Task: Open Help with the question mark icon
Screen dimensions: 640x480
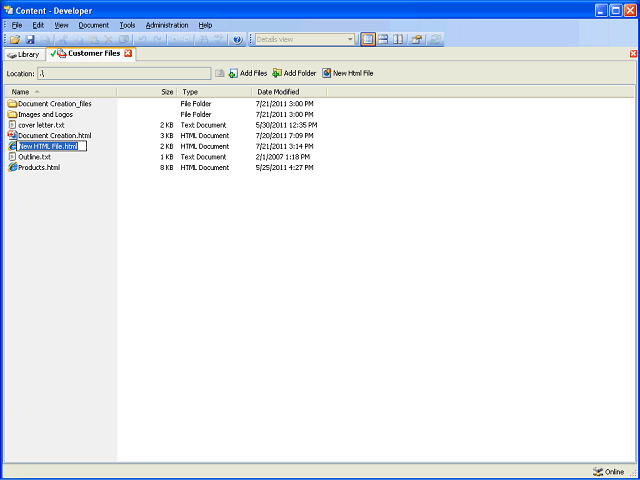Action: 238,40
